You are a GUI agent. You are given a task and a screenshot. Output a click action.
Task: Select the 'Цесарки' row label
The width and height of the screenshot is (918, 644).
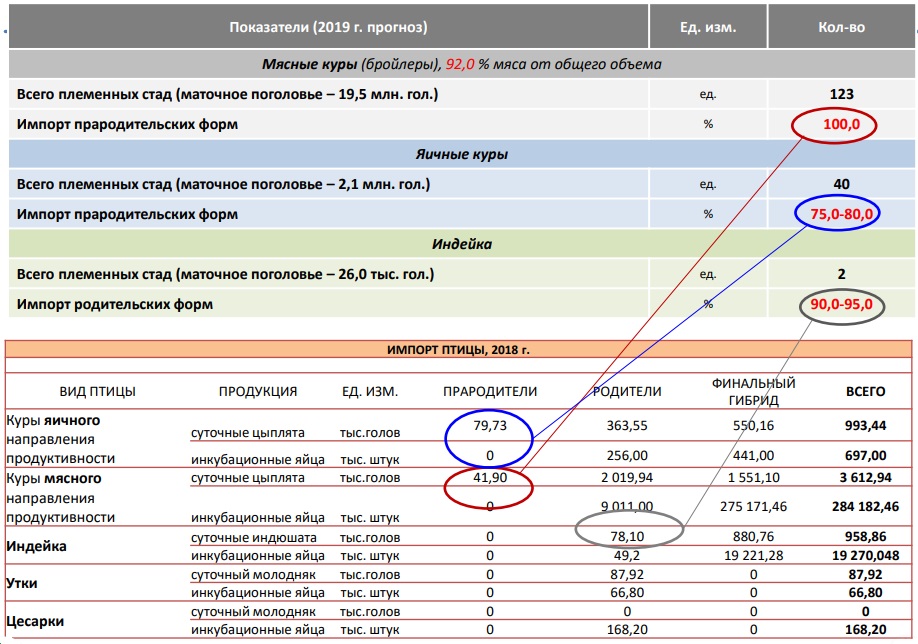click(35, 621)
